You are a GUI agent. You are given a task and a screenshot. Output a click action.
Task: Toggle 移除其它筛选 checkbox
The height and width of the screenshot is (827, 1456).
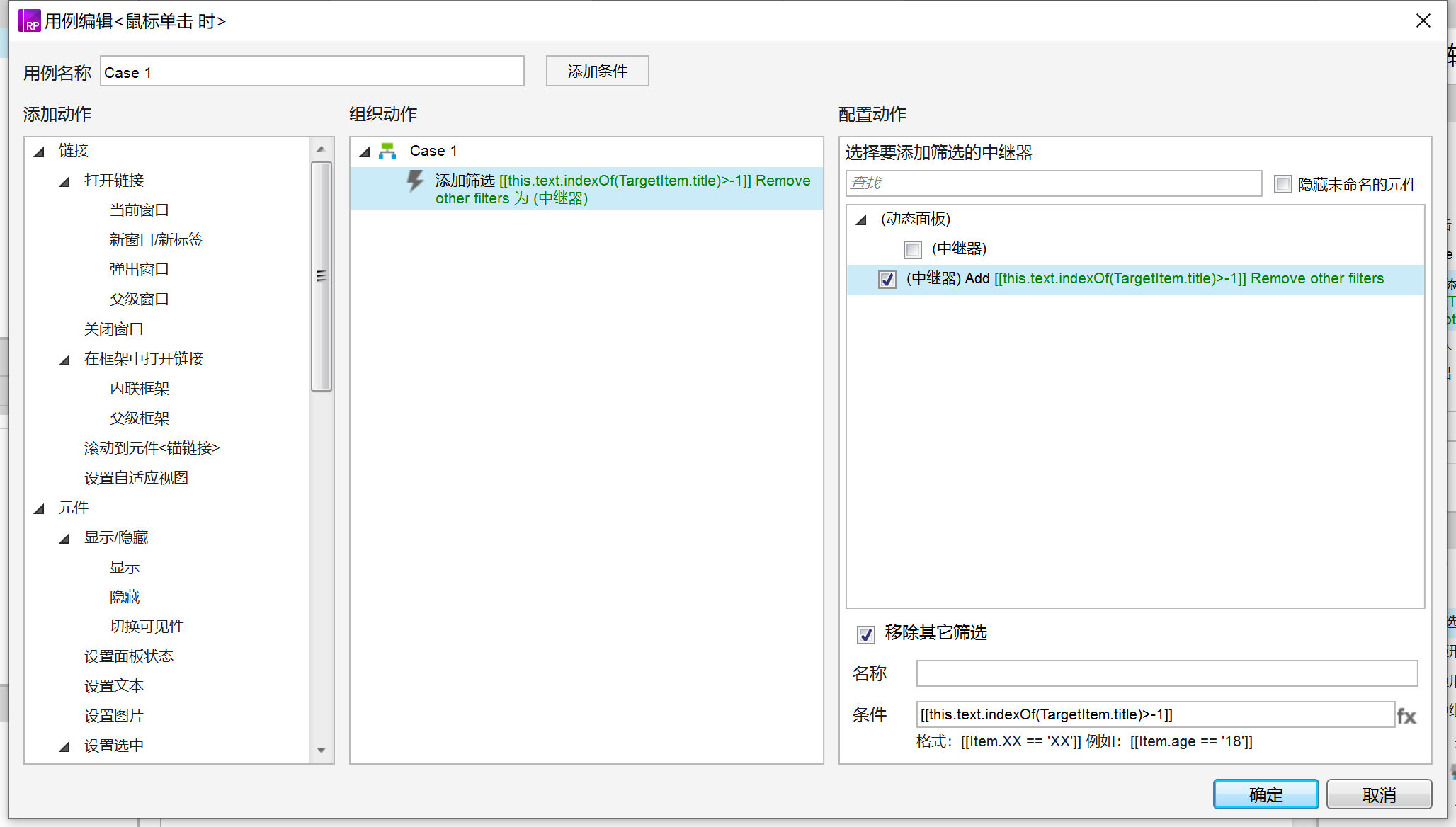point(866,634)
